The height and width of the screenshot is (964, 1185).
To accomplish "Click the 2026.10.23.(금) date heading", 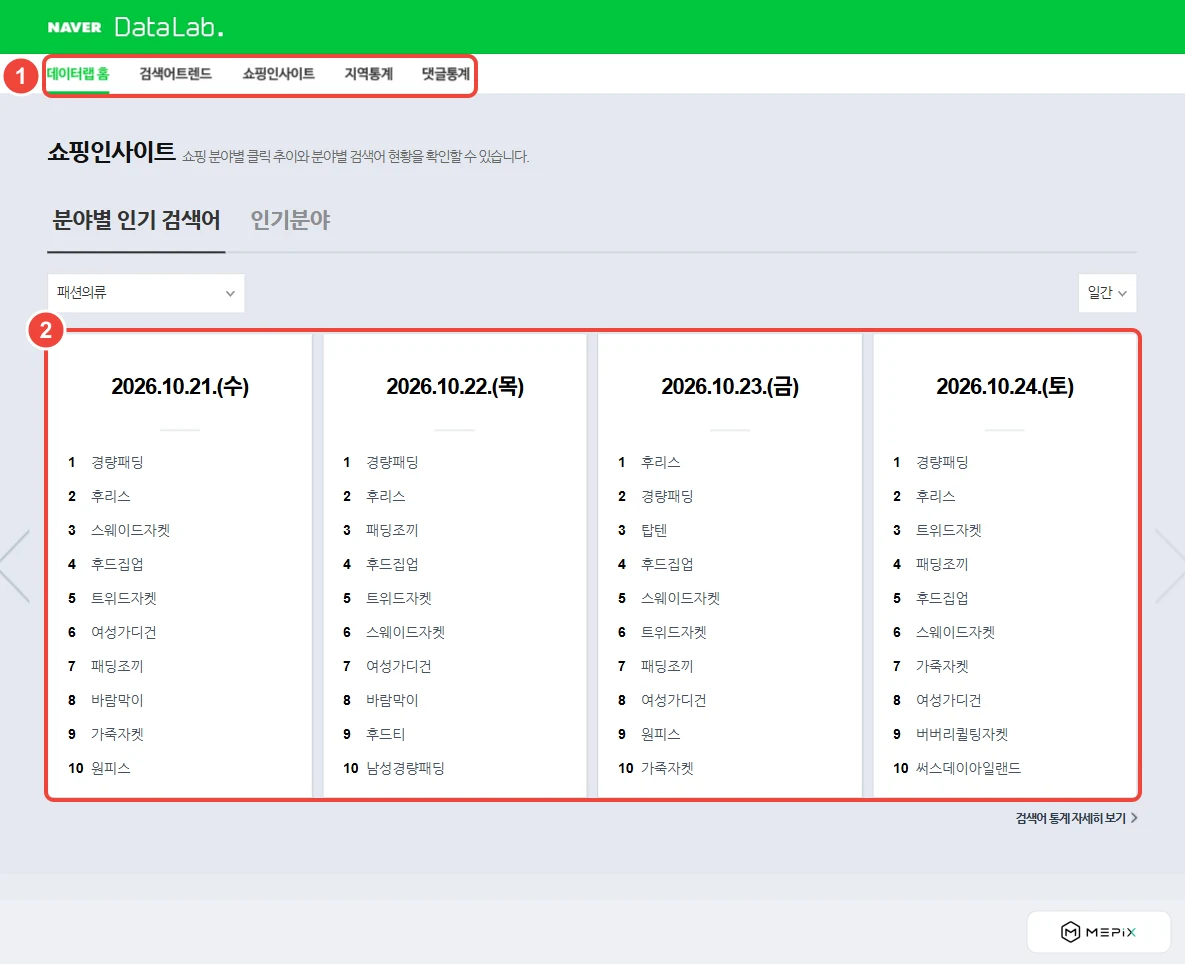I will click(x=730, y=387).
